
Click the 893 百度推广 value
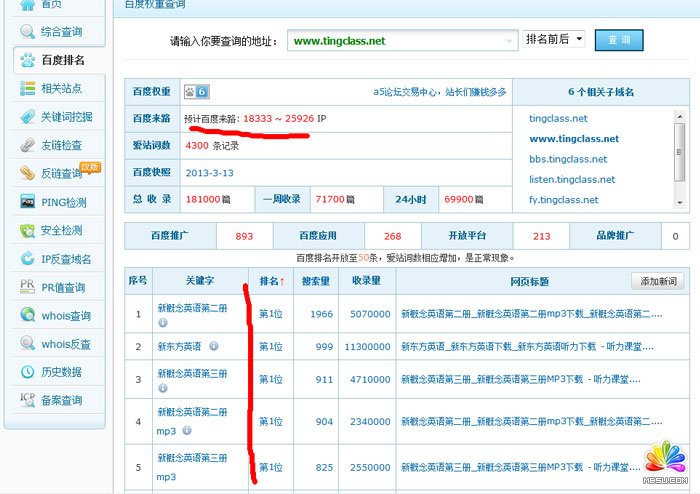pos(244,236)
